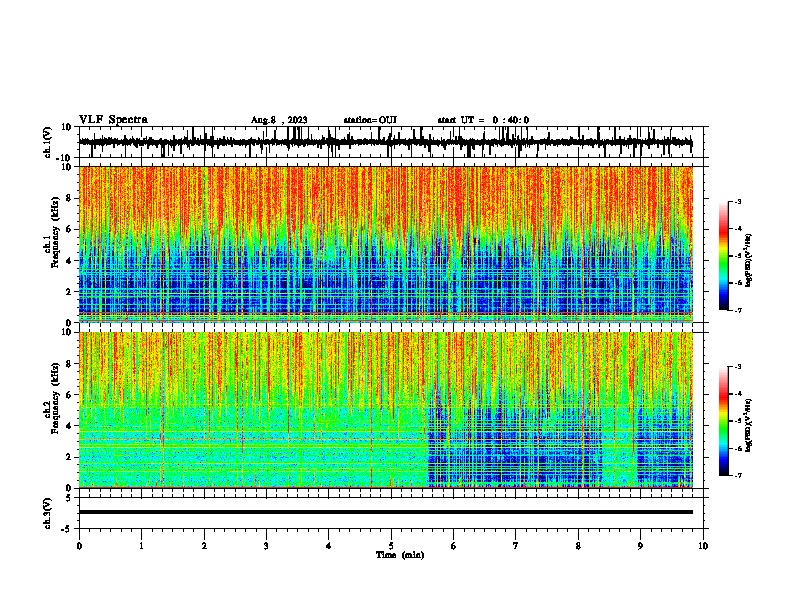Click the time axis tick label '2'
This screenshot has height=612, width=792.
[x=204, y=545]
